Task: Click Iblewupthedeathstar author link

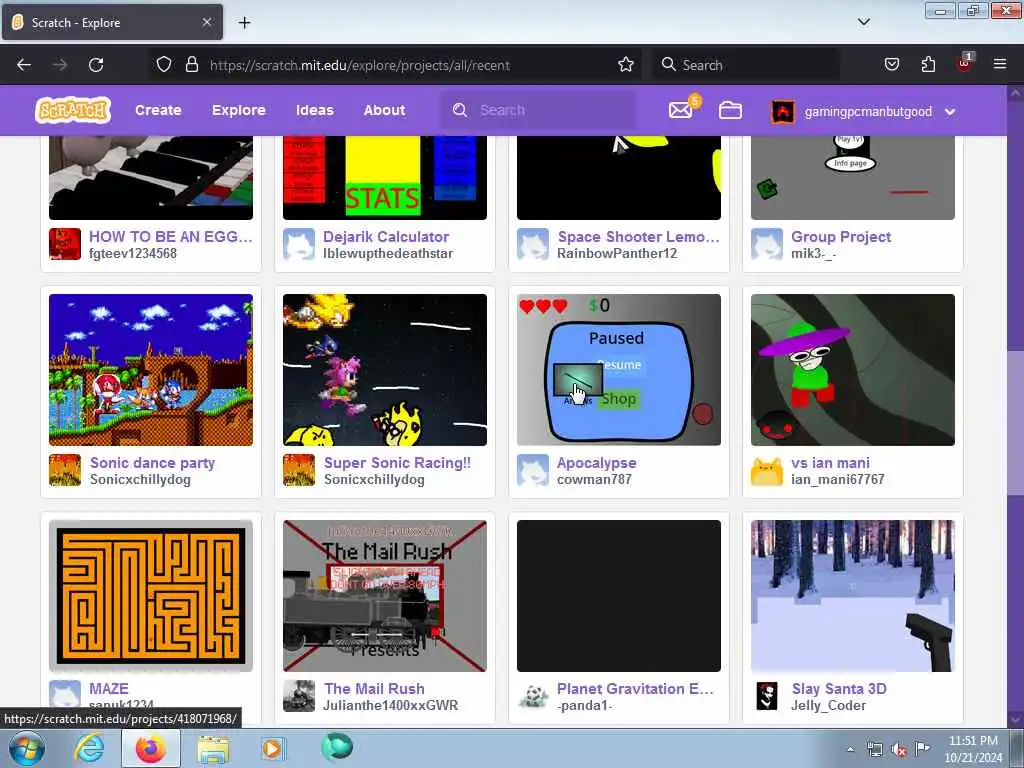Action: (x=388, y=253)
